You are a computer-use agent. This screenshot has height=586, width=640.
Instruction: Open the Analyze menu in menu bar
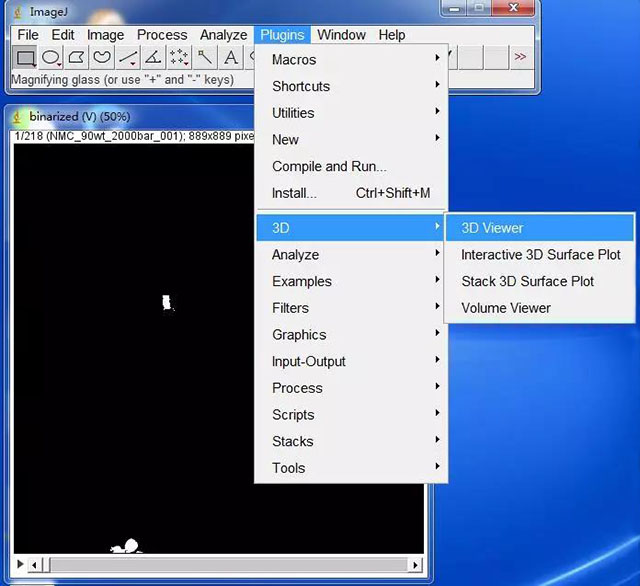(223, 34)
